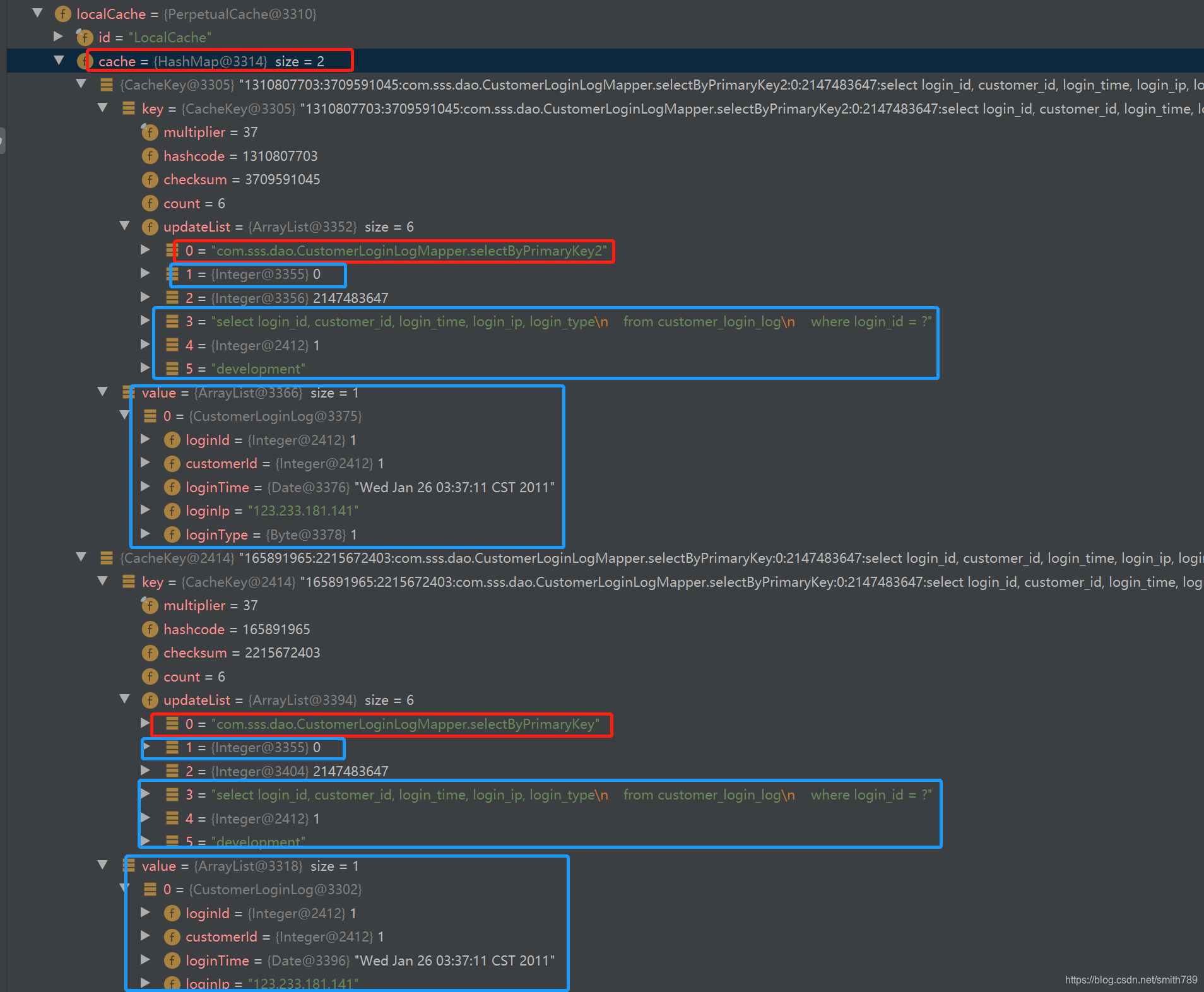Click the loginTime Date@3376 field icon
1204x992 pixels.
(x=172, y=487)
